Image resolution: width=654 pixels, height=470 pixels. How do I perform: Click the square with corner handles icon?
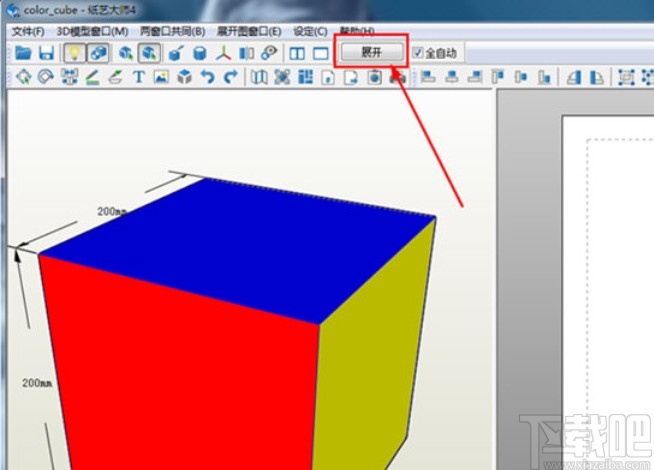coord(626,77)
